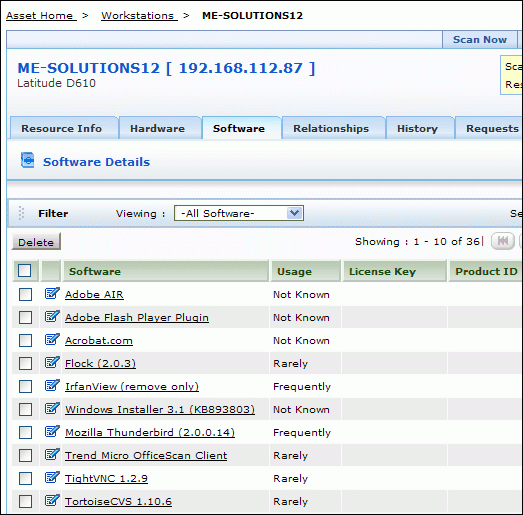Click the Software Details header icon
The height and width of the screenshot is (515, 523).
pyautogui.click(x=28, y=160)
